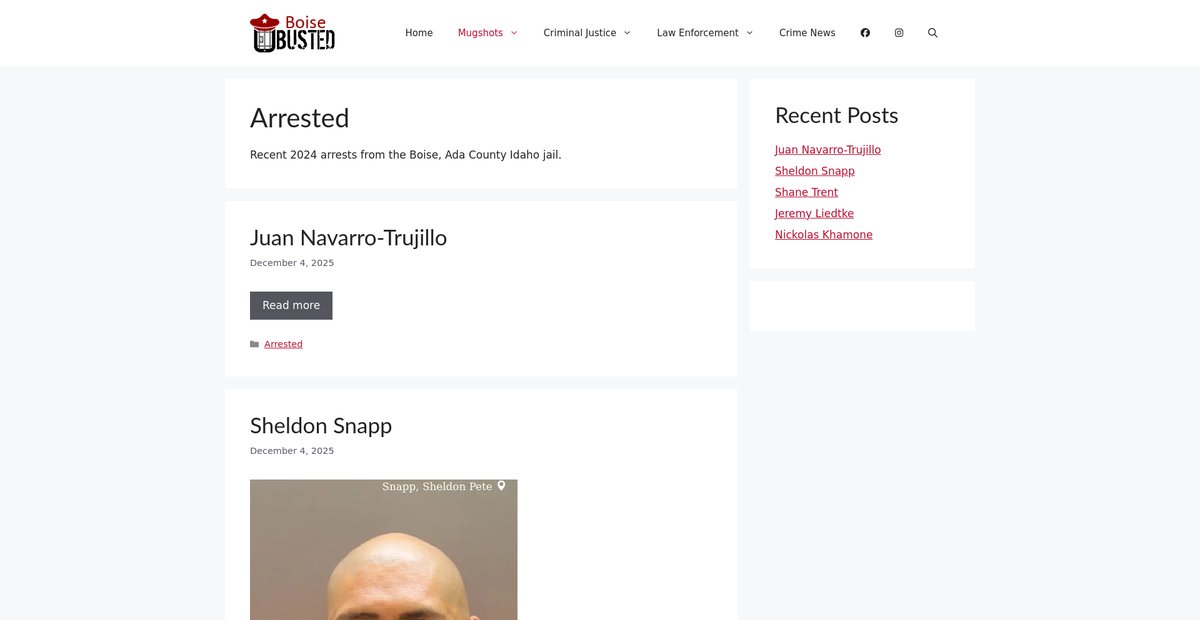Open the Mugshots menu item
Screen dimensions: 1200x620
point(480,33)
